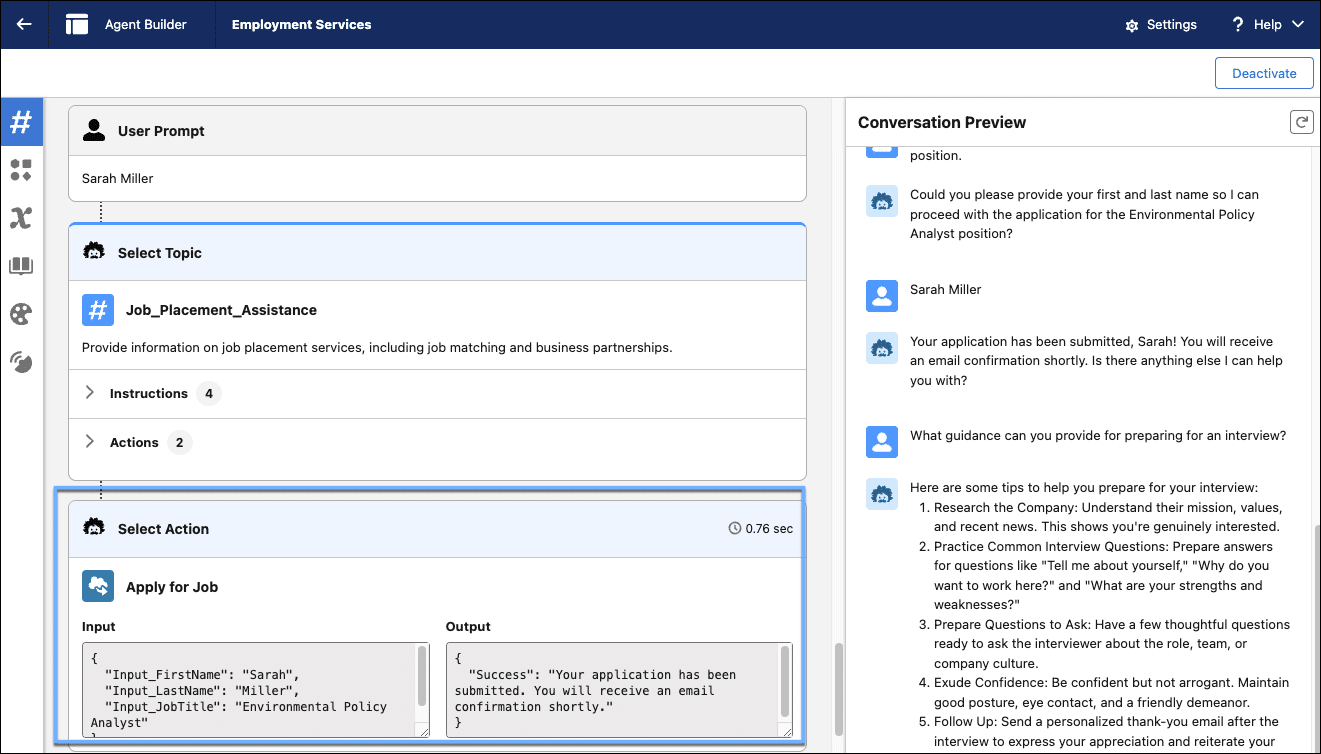Click the back arrow in header
1321x754 pixels.
(24, 24)
